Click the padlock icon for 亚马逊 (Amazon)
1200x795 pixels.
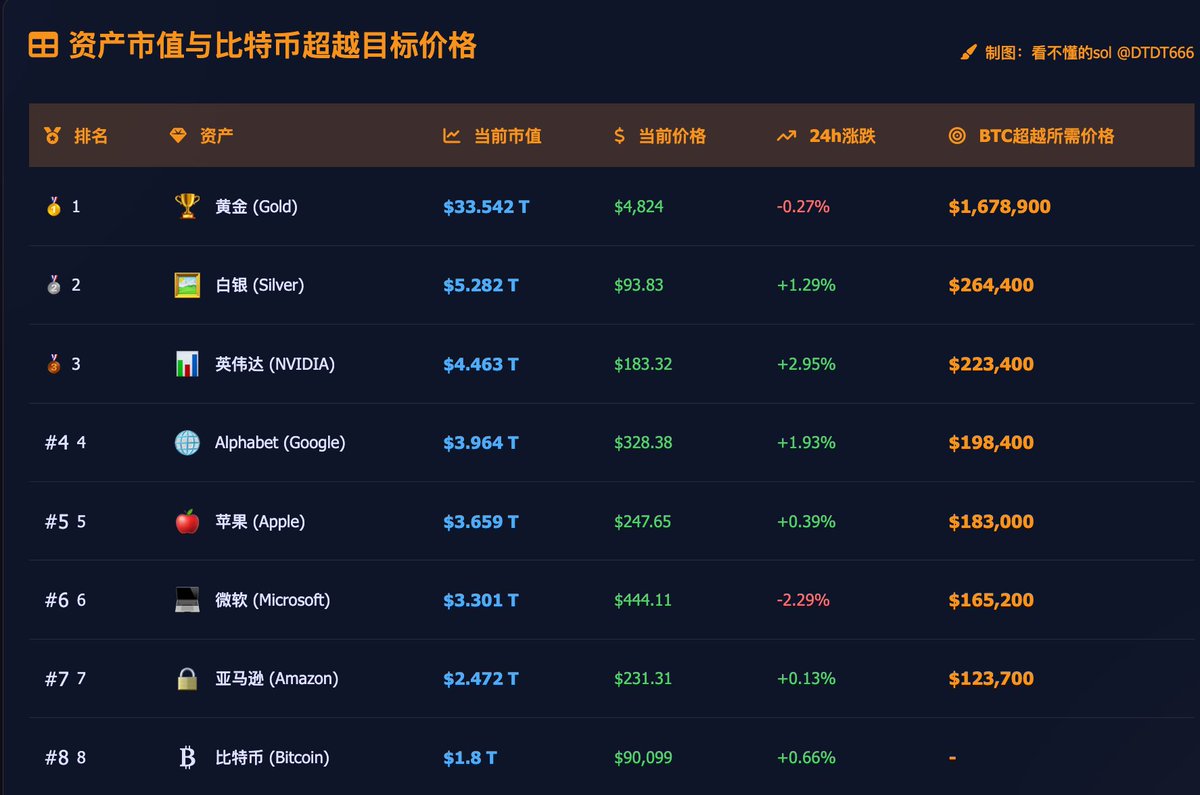click(187, 679)
